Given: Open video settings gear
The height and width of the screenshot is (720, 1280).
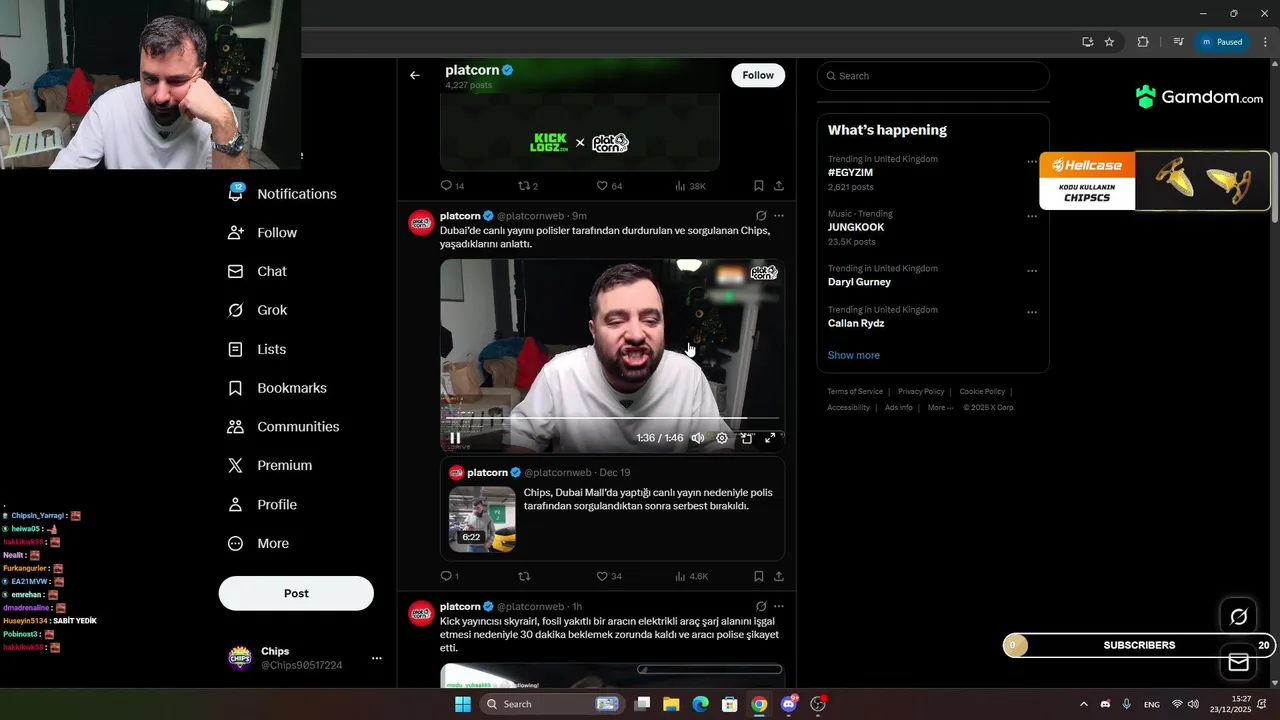Looking at the screenshot, I should [x=722, y=438].
